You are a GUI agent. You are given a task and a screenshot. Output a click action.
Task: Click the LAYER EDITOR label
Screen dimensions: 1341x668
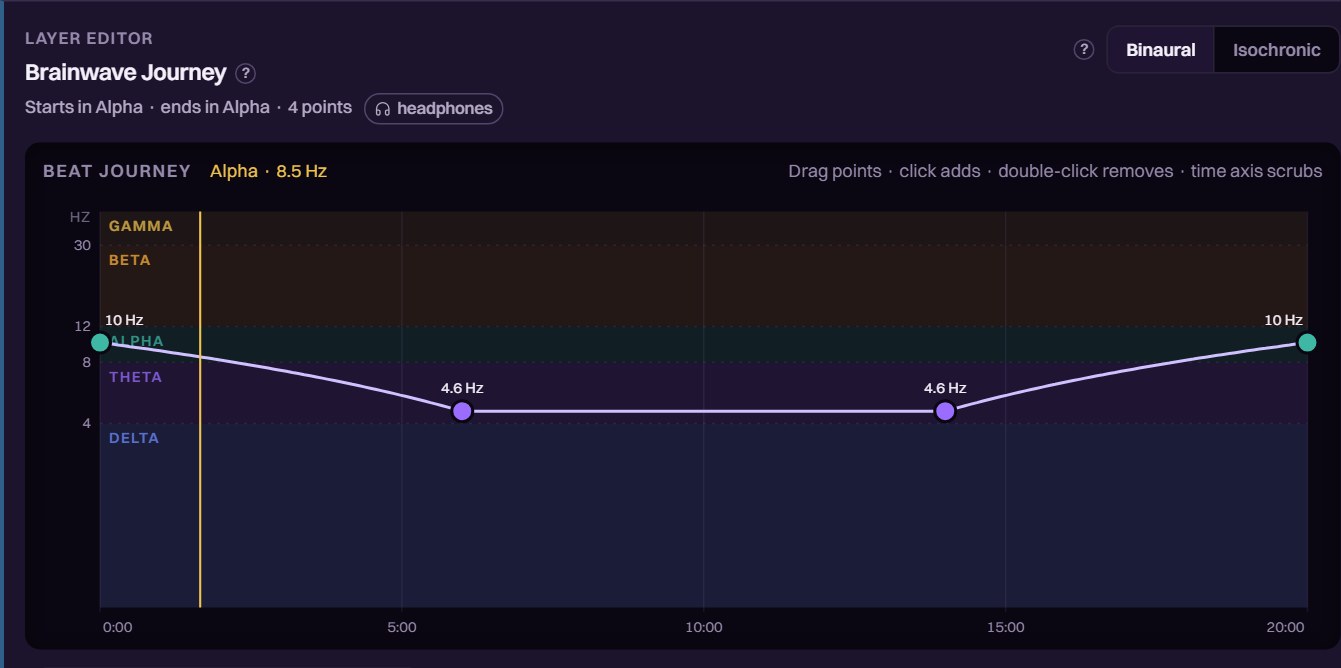click(x=89, y=39)
